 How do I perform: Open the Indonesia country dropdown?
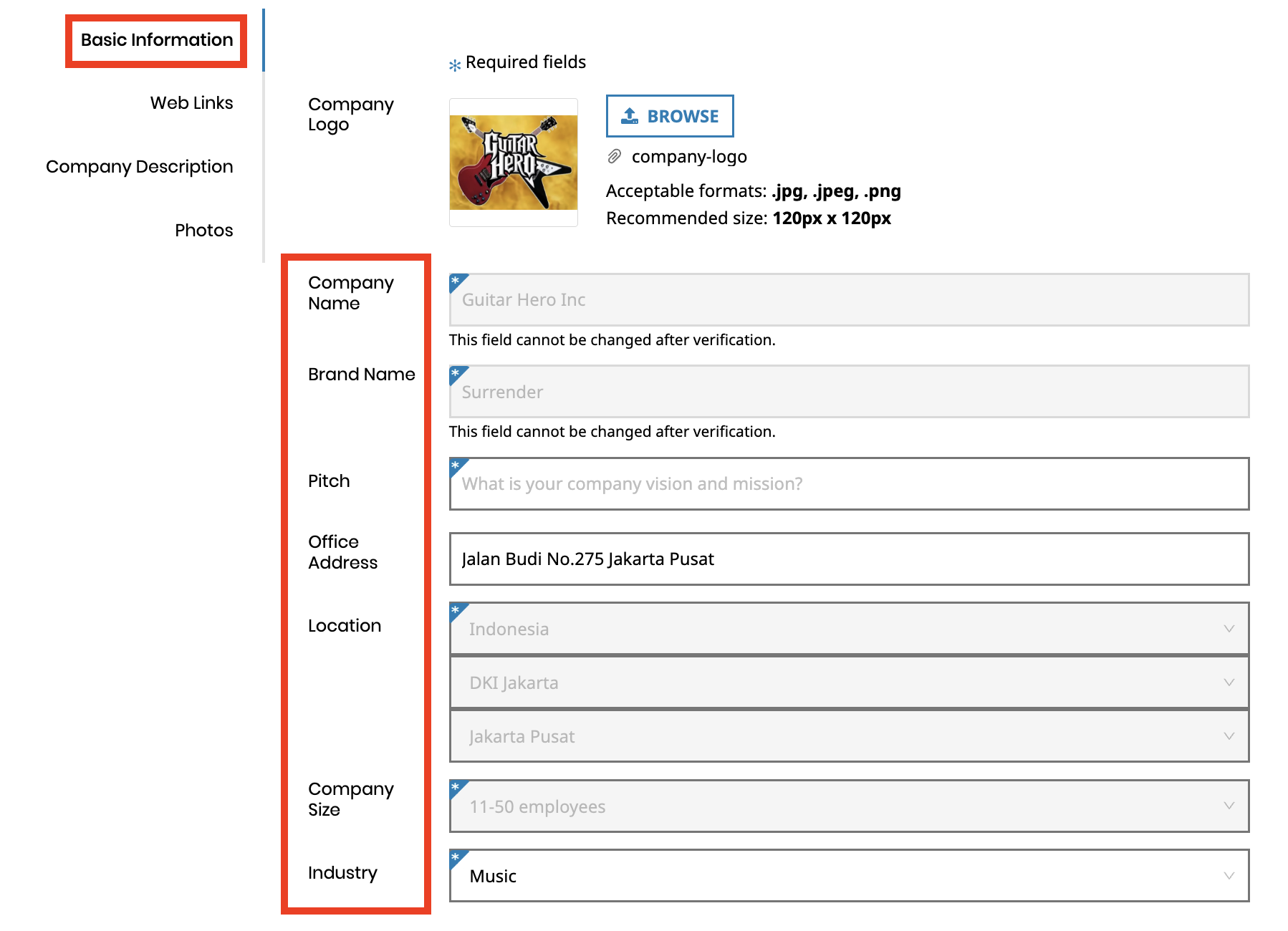[x=849, y=629]
